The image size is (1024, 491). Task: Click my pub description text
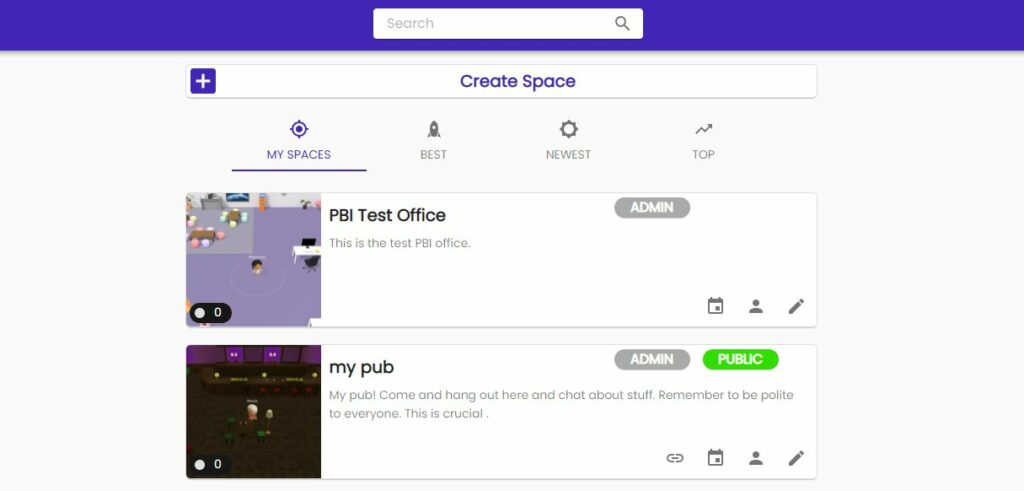(x=562, y=404)
